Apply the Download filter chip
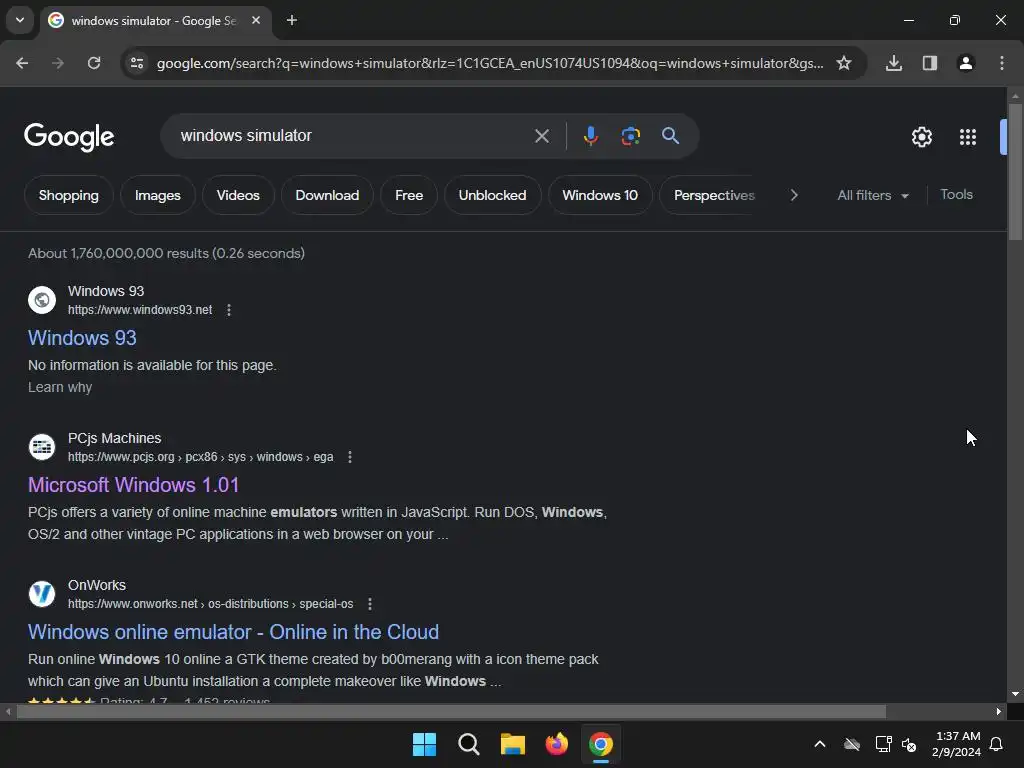Viewport: 1024px width, 768px height. point(327,195)
